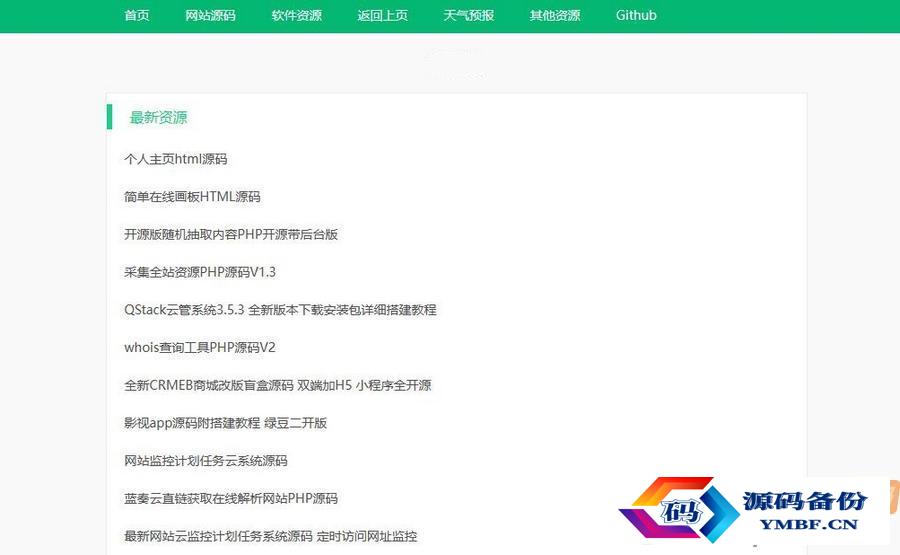Open 简单在线画板HTML源码 link

(192, 197)
